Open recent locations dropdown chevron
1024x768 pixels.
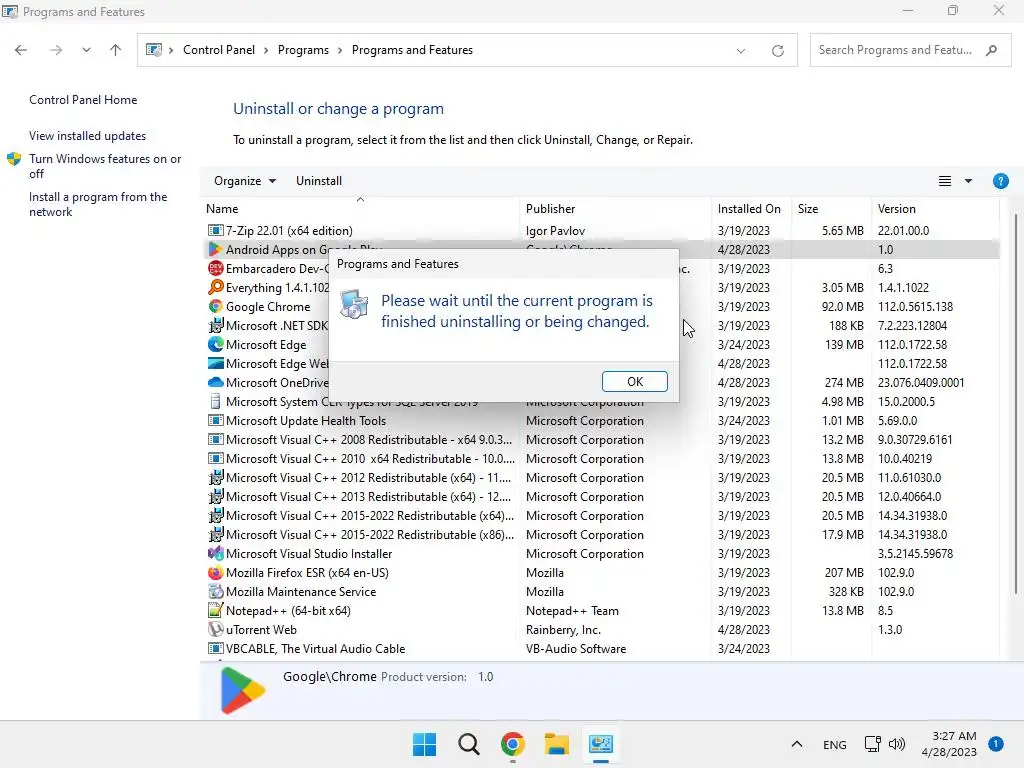point(86,50)
